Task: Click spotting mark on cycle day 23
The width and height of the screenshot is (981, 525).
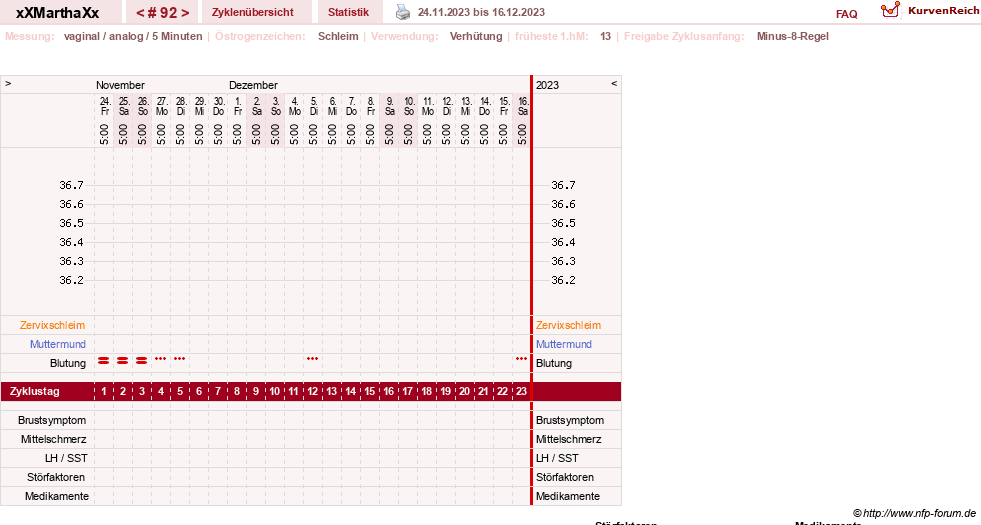Action: click(x=521, y=359)
